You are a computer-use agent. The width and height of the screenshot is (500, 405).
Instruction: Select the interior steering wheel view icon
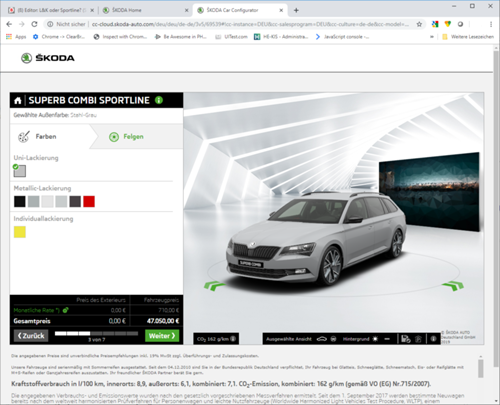coord(333,339)
